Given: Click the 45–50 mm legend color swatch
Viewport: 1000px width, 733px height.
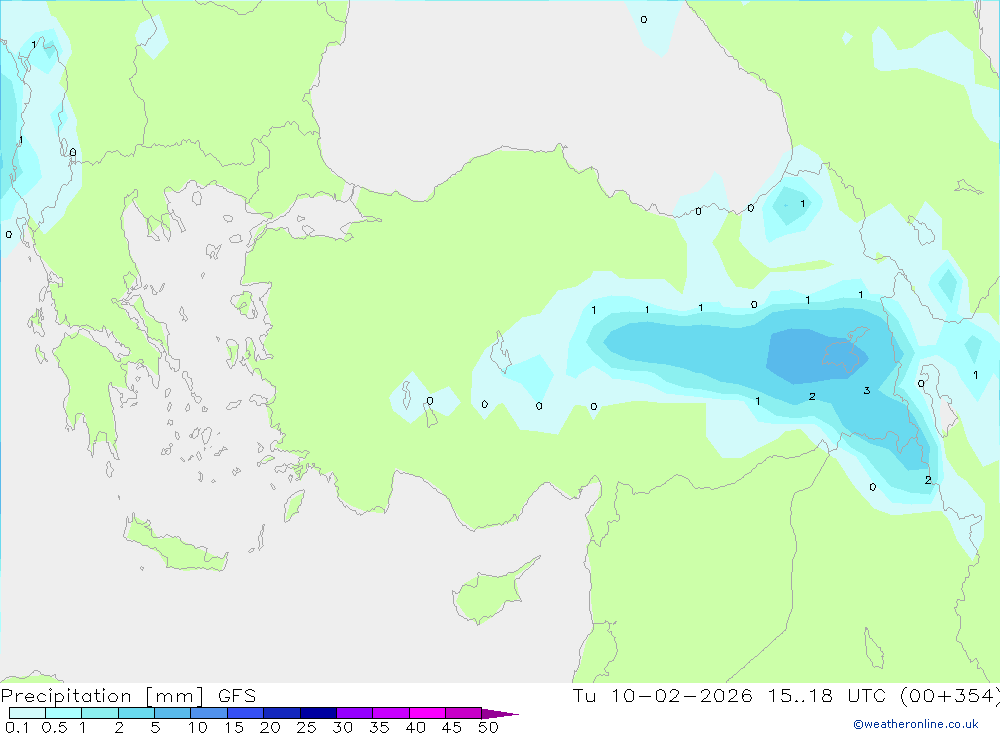Looking at the screenshot, I should point(463,713).
